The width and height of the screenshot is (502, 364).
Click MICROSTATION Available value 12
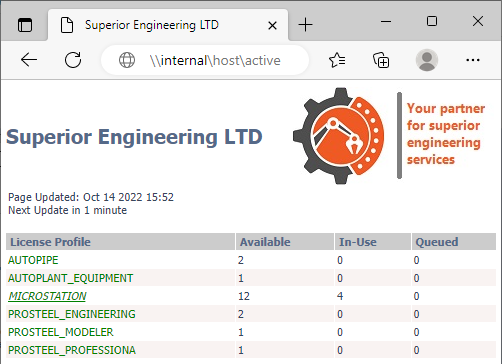244,296
